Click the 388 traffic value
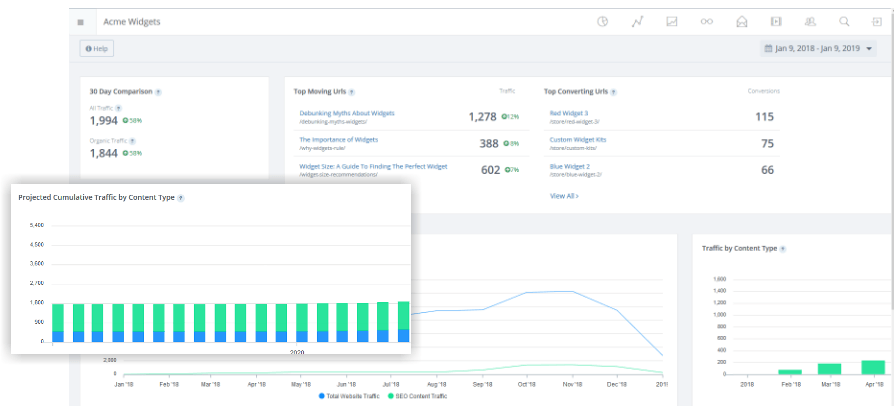Viewport: 894px width, 411px height. (489, 144)
